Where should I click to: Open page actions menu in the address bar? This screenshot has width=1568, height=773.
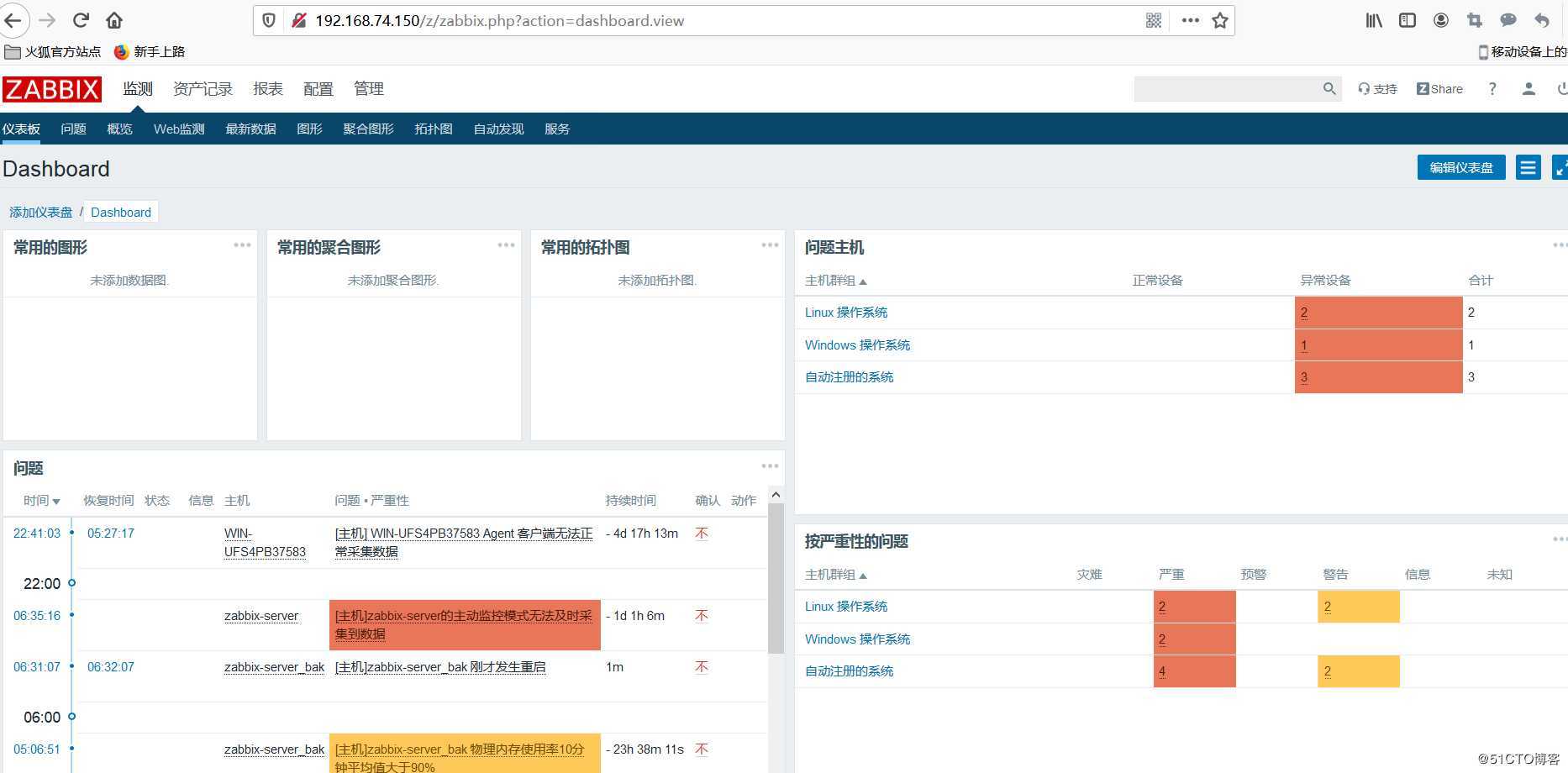pos(1190,20)
